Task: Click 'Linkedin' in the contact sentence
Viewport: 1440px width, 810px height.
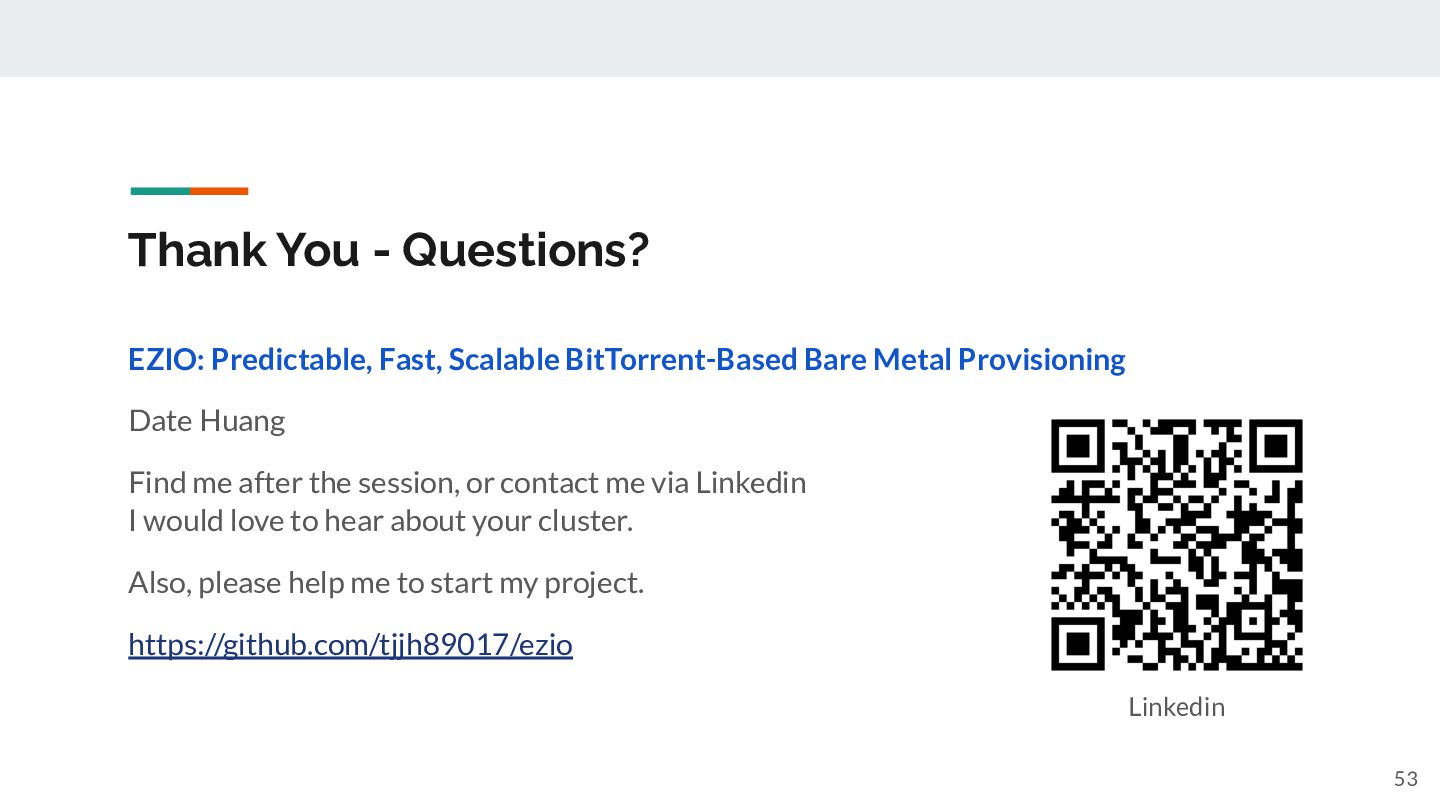Action: [x=751, y=483]
